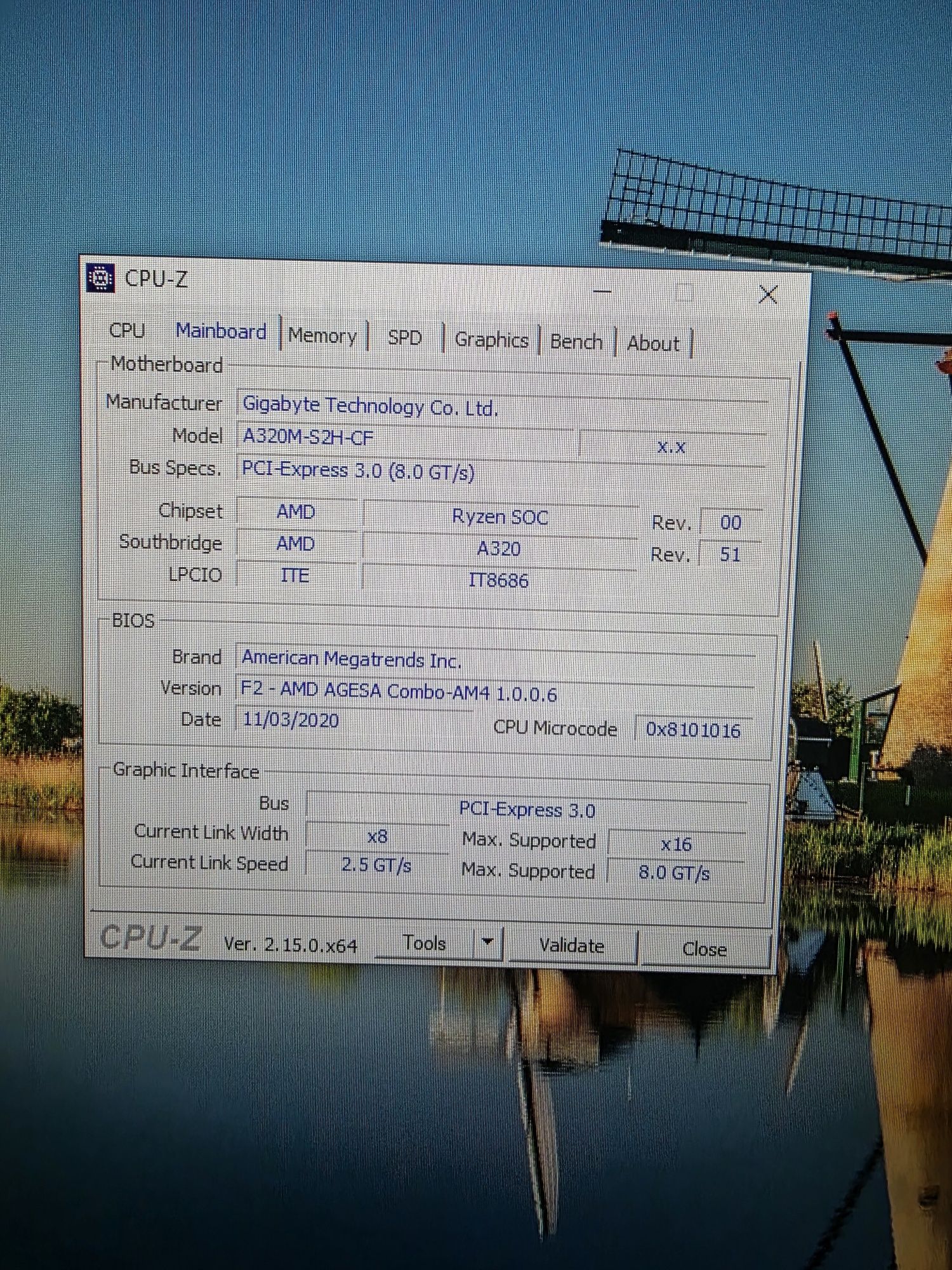Minimize the CPU-Z window
The width and height of the screenshot is (952, 1270).
[x=602, y=291]
